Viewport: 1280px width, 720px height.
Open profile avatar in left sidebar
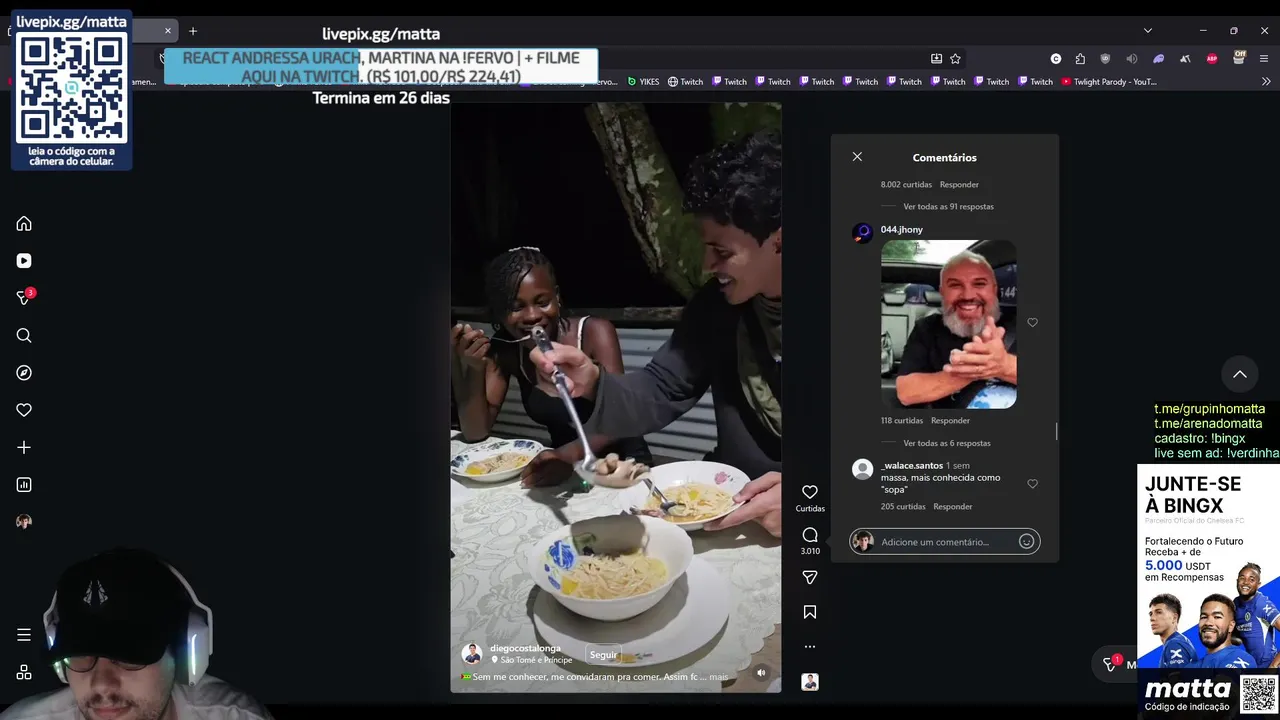[24, 522]
